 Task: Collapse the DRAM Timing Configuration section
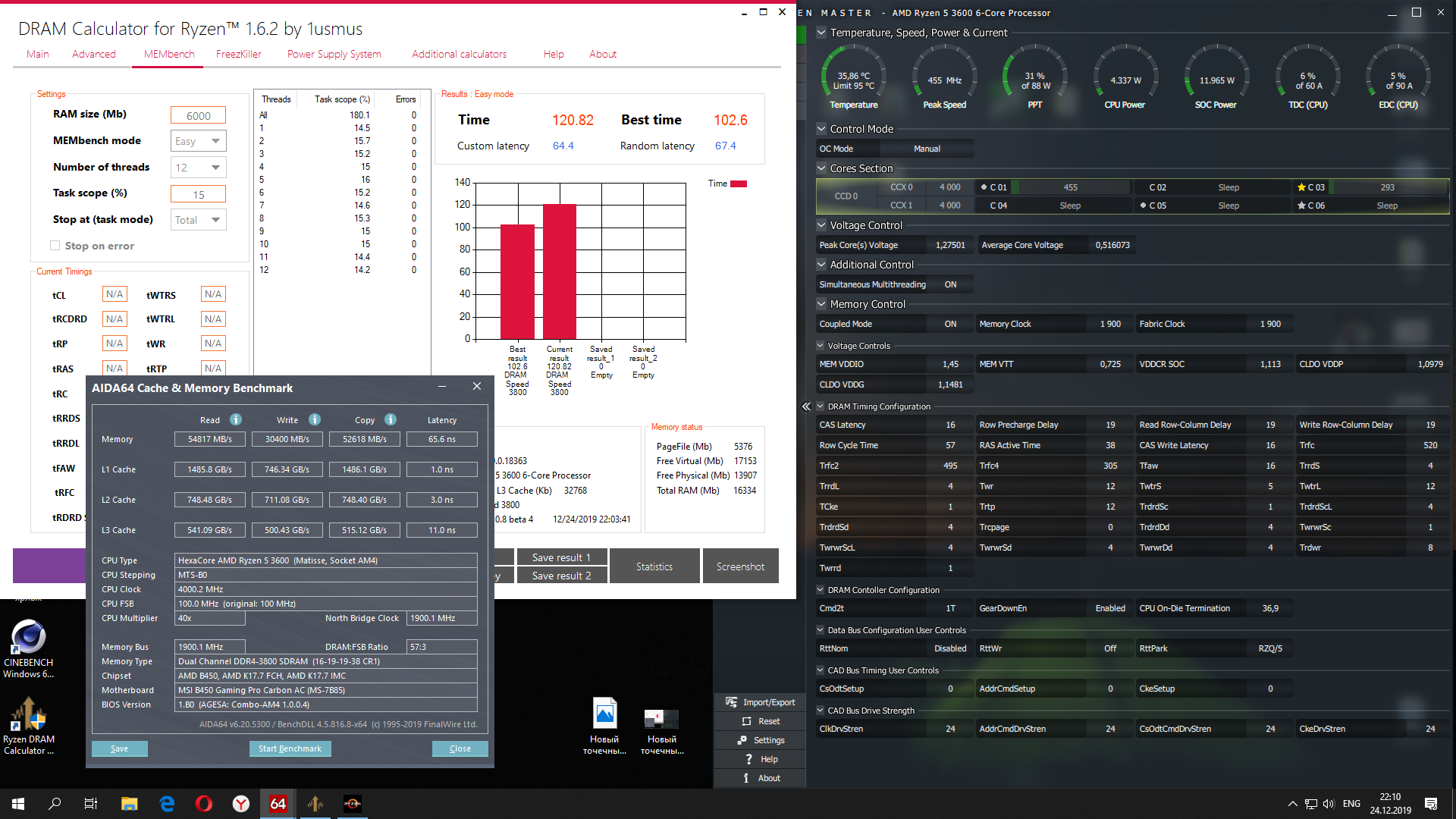(821, 406)
